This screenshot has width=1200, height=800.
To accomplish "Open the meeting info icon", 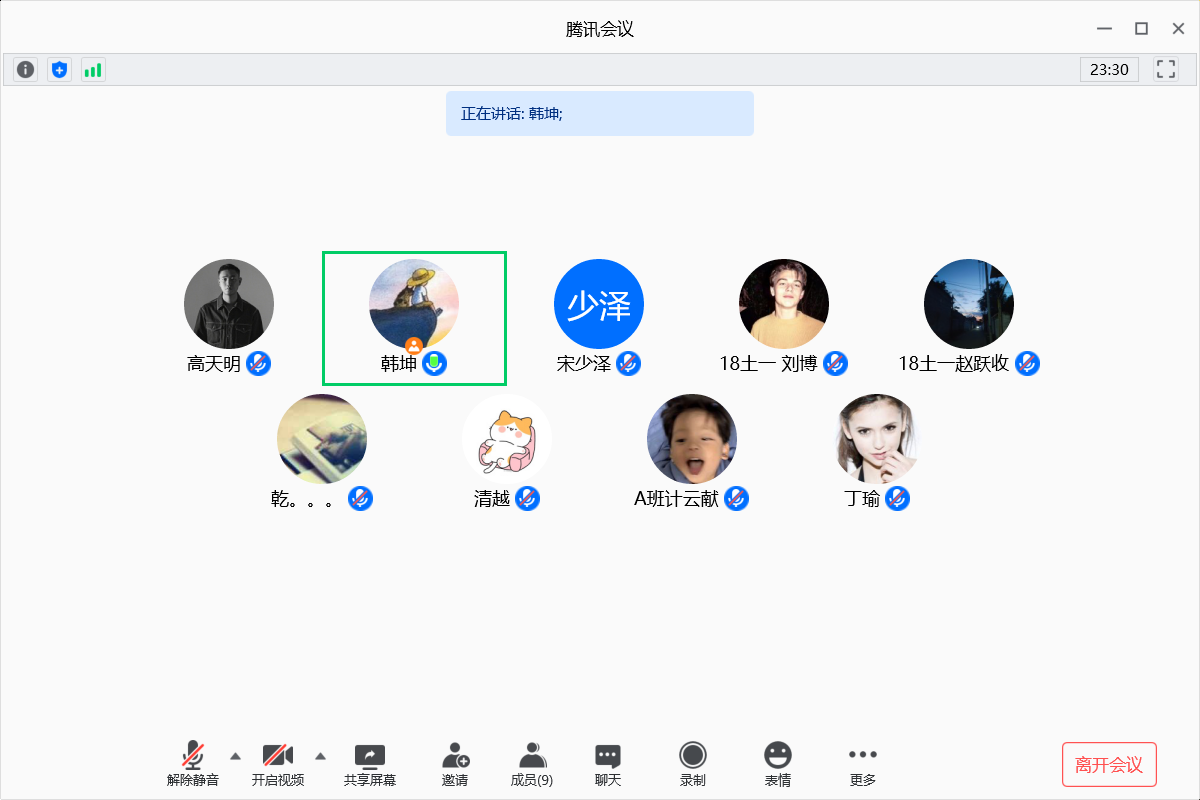I will pyautogui.click(x=26, y=70).
